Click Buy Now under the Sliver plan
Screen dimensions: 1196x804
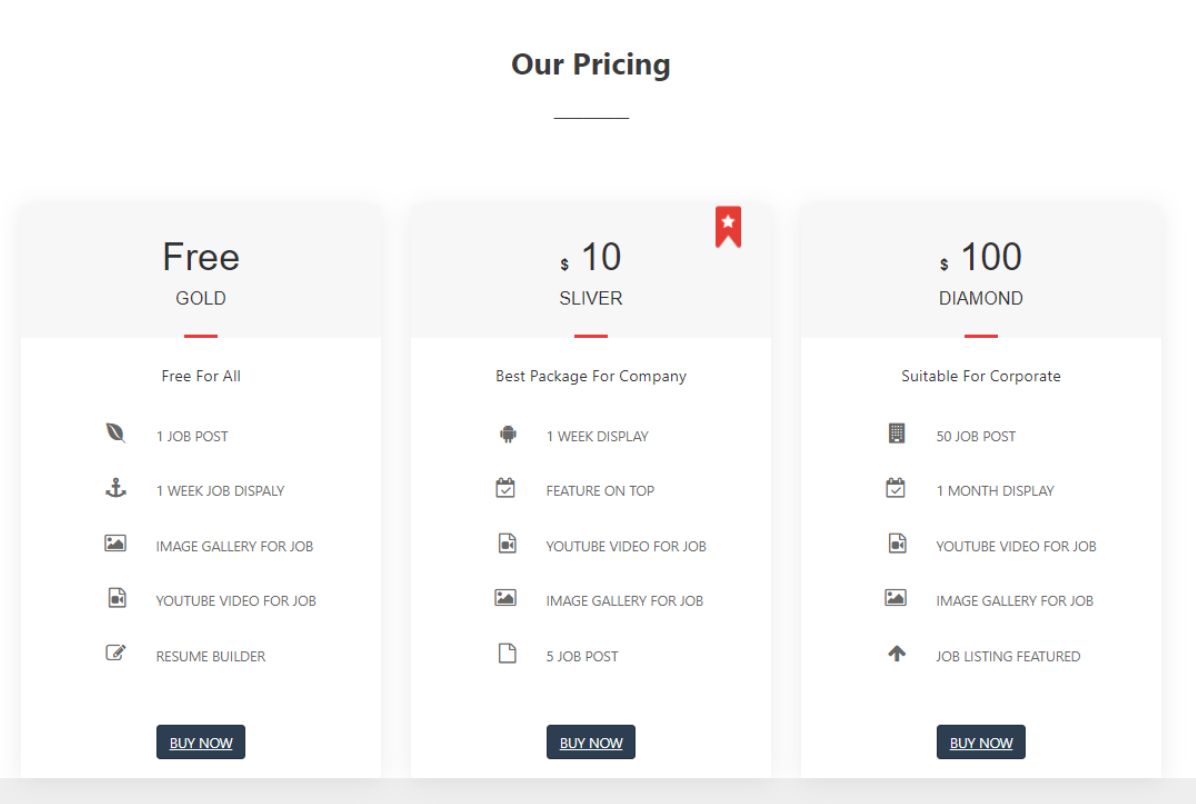tap(591, 742)
